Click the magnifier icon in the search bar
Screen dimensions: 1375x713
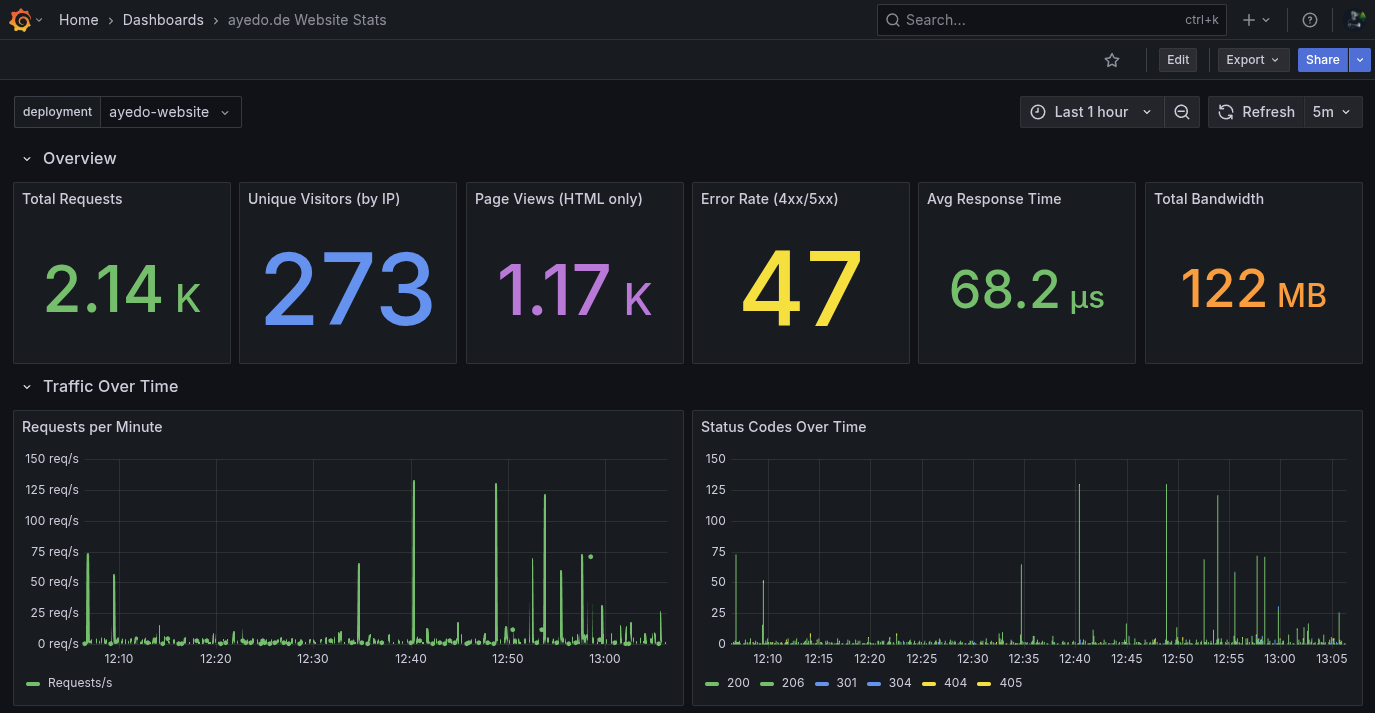(891, 19)
